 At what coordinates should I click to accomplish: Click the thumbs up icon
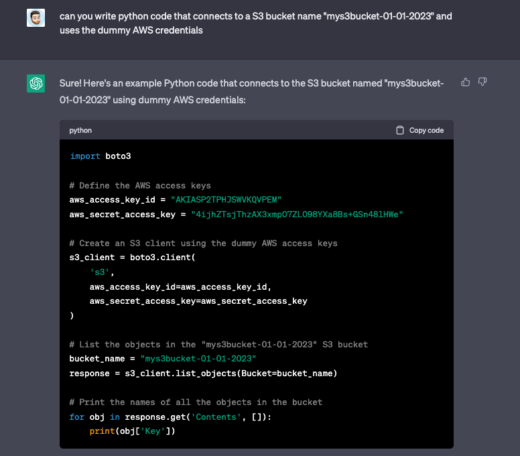pos(466,82)
